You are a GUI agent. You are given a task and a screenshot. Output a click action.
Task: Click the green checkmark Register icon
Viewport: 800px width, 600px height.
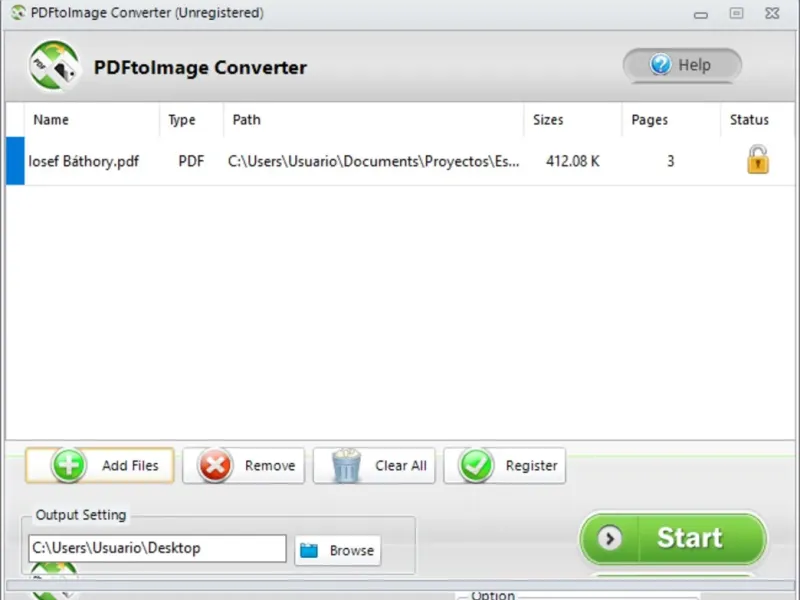(x=476, y=465)
